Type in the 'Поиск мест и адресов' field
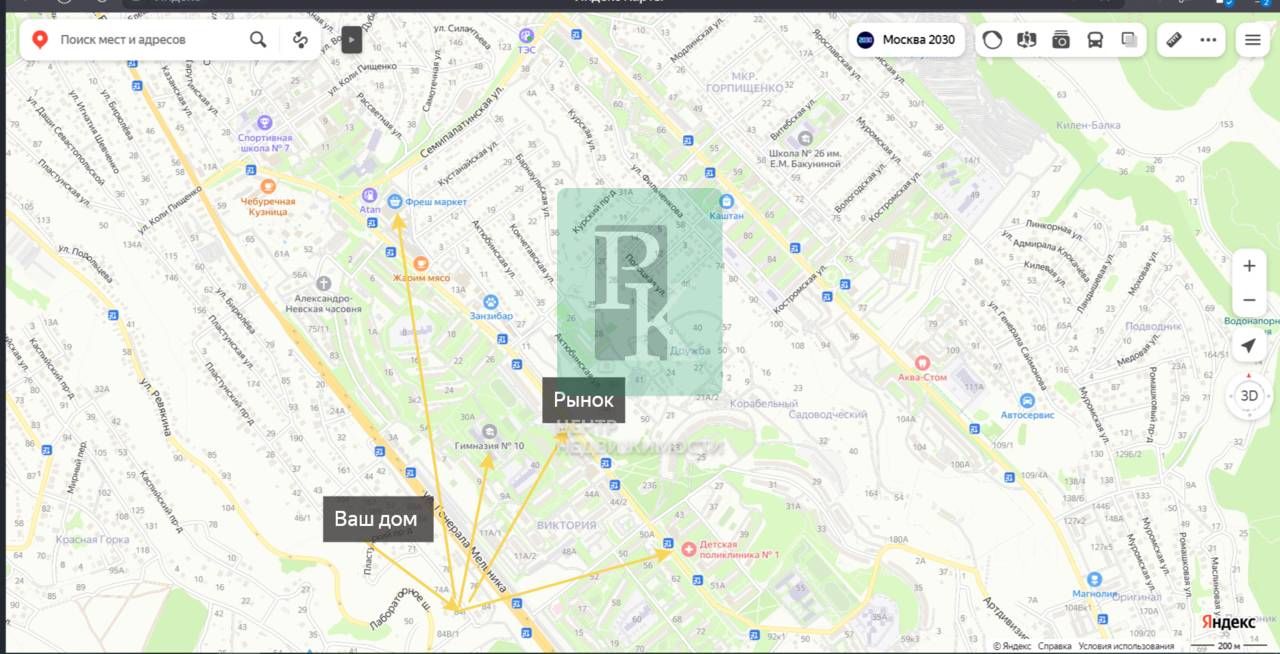Screen dimensions: 1280x654 point(150,40)
